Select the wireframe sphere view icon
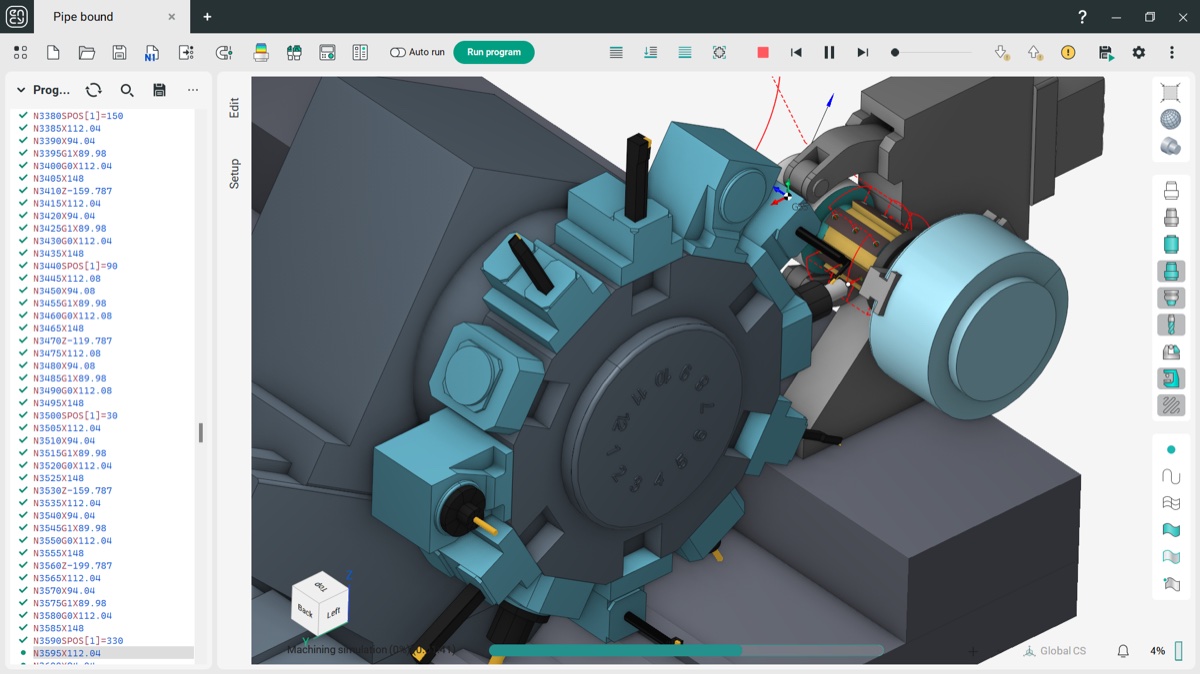 [1170, 120]
